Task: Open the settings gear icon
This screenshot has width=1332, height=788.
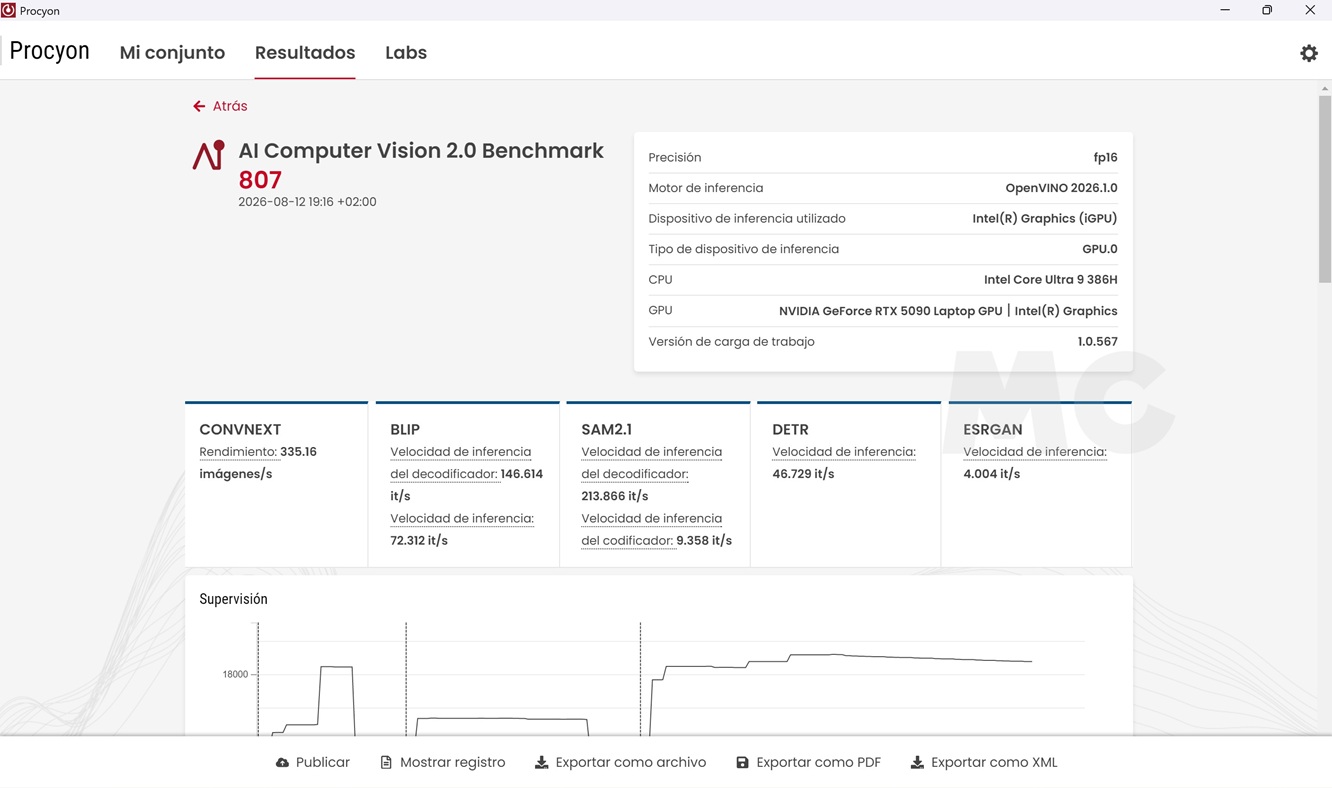Action: tap(1308, 54)
